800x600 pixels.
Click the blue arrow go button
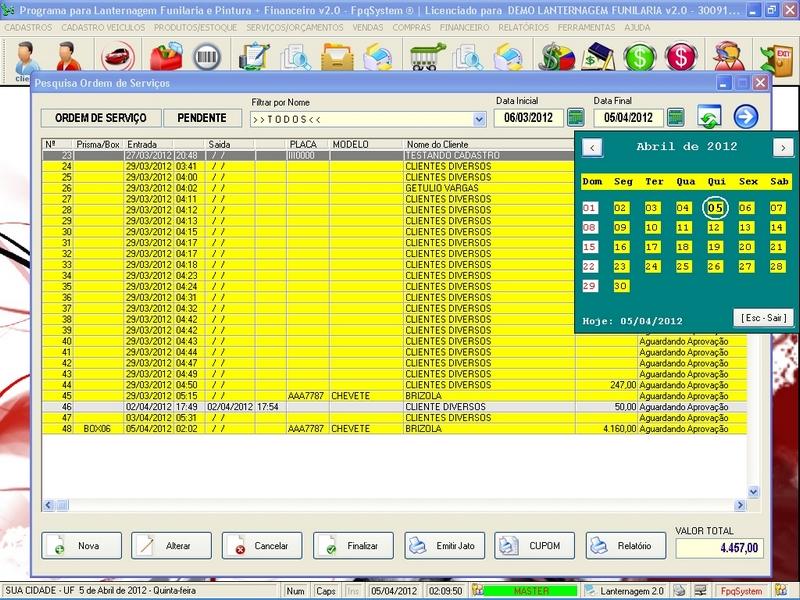coord(746,117)
